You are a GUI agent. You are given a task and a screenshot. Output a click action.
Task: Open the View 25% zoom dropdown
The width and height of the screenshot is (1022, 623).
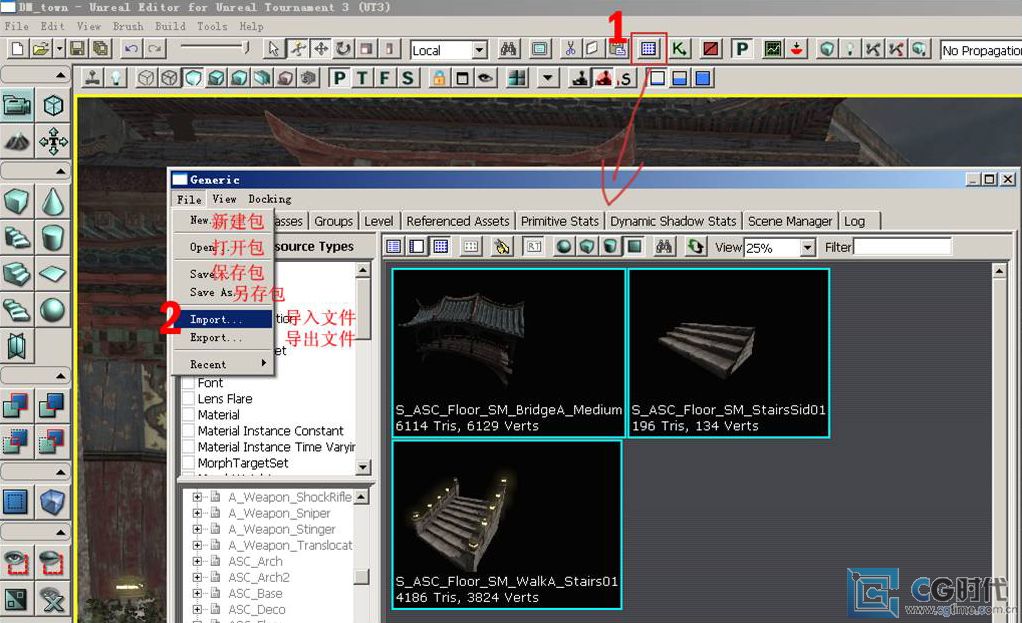(808, 248)
